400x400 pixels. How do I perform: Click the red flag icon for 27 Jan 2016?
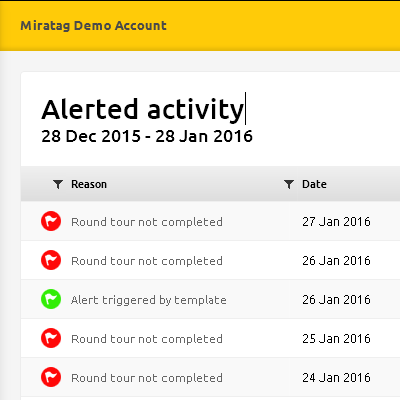click(51, 221)
